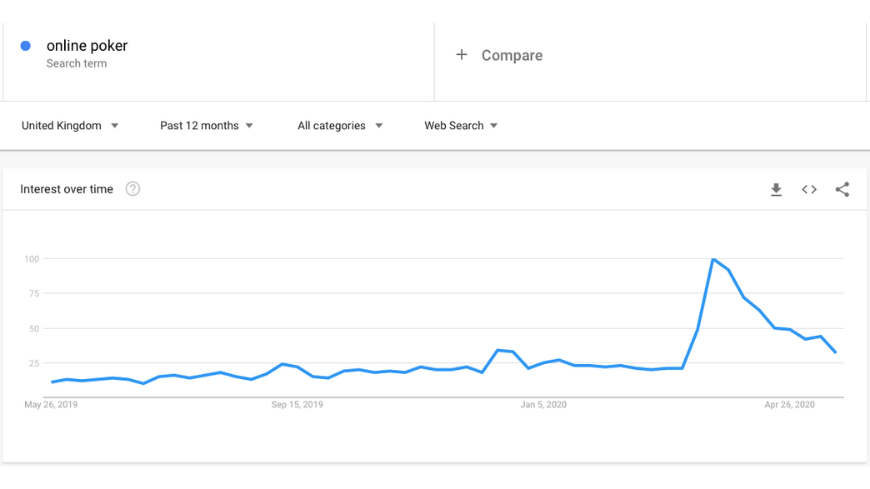Click the Interest over time heading
Image resolution: width=870 pixels, height=489 pixels.
[67, 189]
